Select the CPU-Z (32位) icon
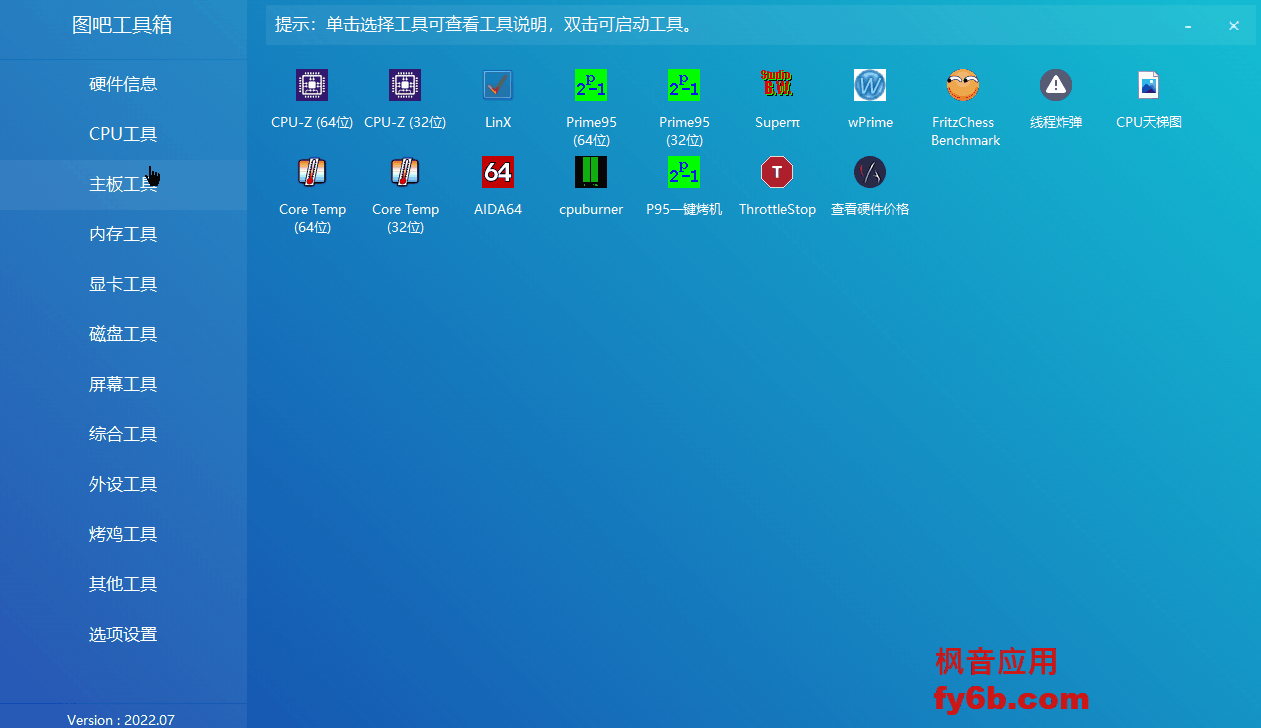 (x=405, y=85)
